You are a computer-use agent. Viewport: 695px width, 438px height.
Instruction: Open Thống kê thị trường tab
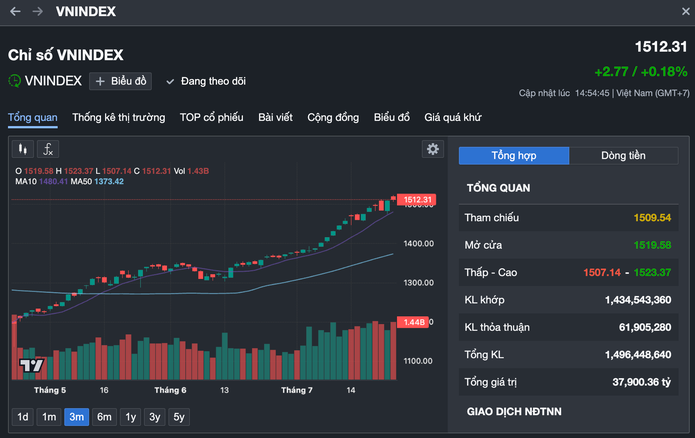tap(119, 117)
